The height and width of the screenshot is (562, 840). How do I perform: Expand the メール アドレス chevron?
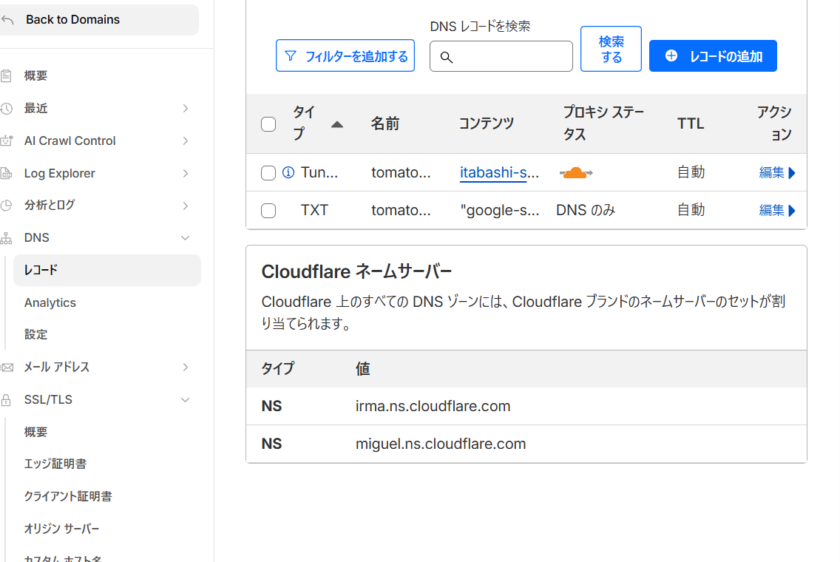tap(185, 368)
